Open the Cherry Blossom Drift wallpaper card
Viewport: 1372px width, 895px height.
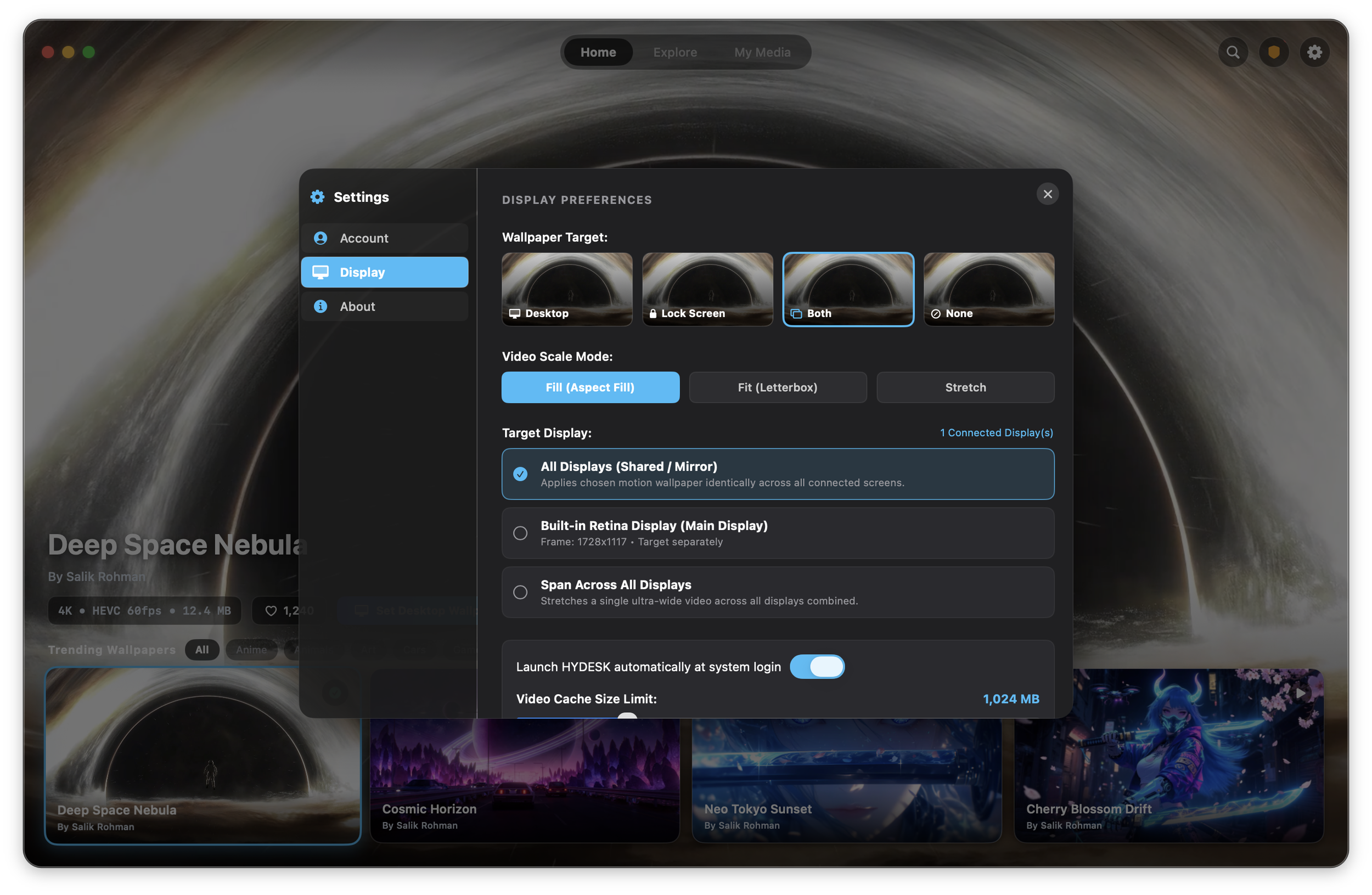1168,756
